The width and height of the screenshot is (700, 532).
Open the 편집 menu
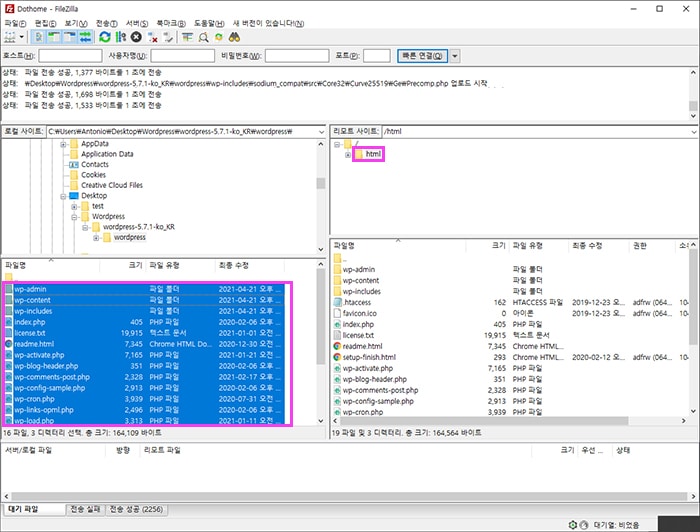tap(46, 23)
